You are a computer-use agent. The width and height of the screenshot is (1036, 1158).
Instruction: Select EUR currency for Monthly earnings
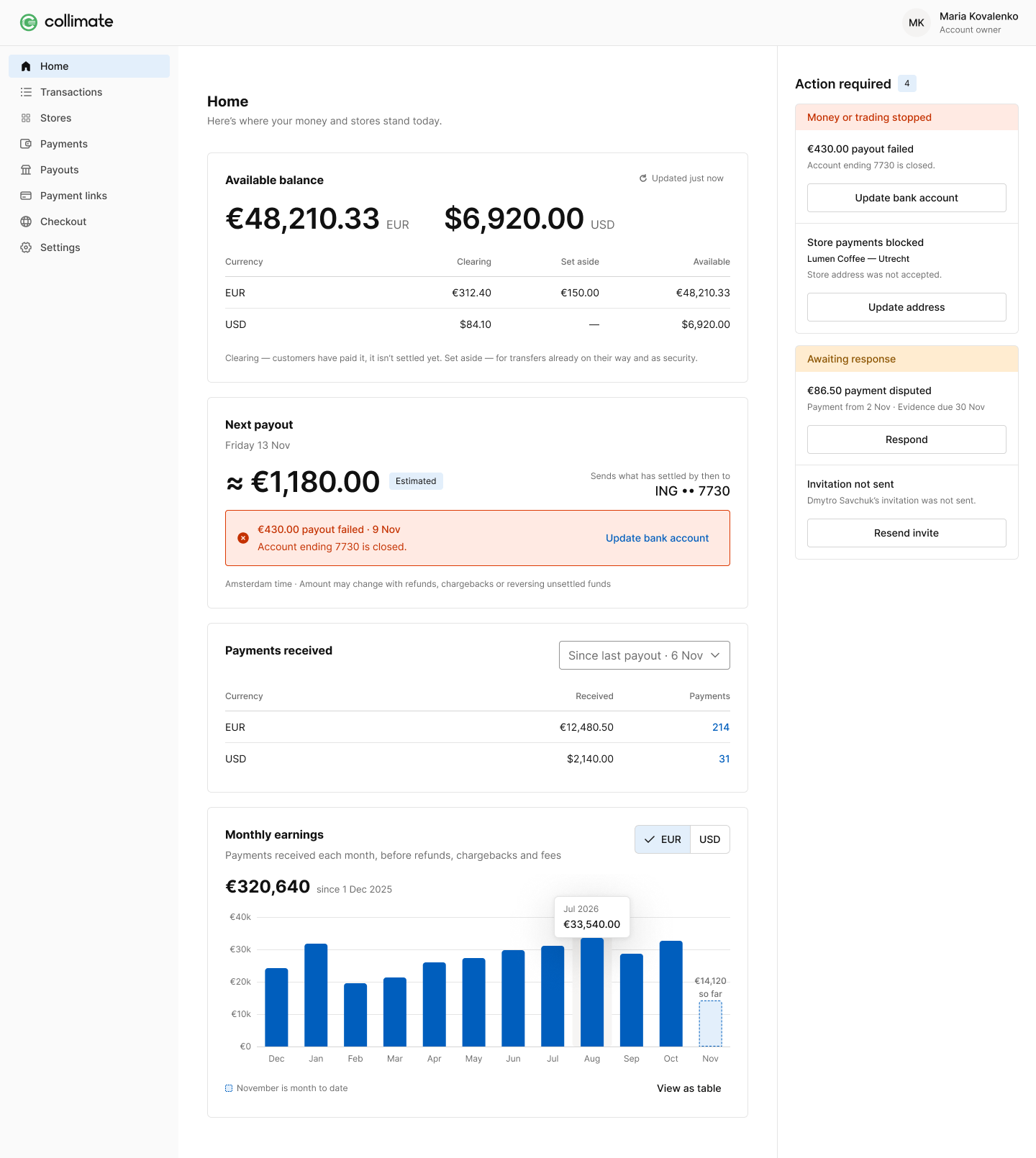click(663, 839)
